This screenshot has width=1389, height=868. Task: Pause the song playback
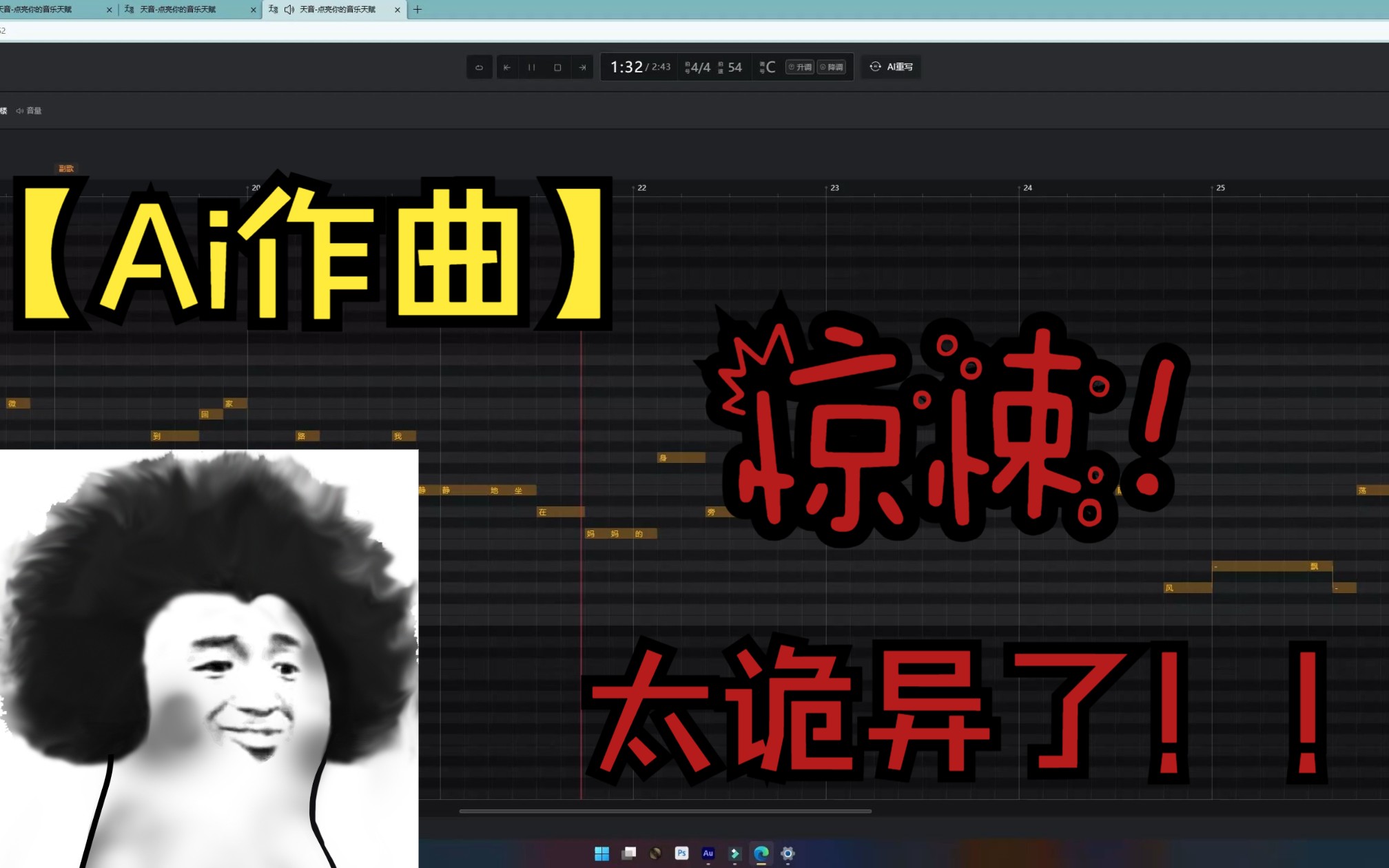click(x=532, y=68)
